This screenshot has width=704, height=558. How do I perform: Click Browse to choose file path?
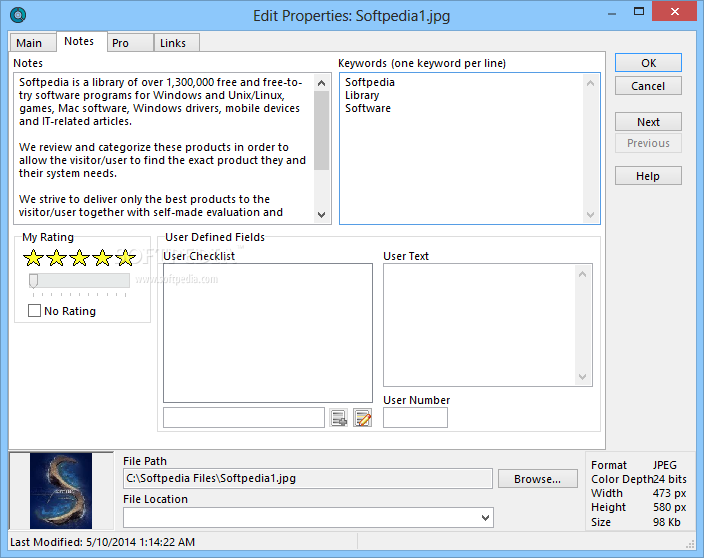(x=538, y=479)
